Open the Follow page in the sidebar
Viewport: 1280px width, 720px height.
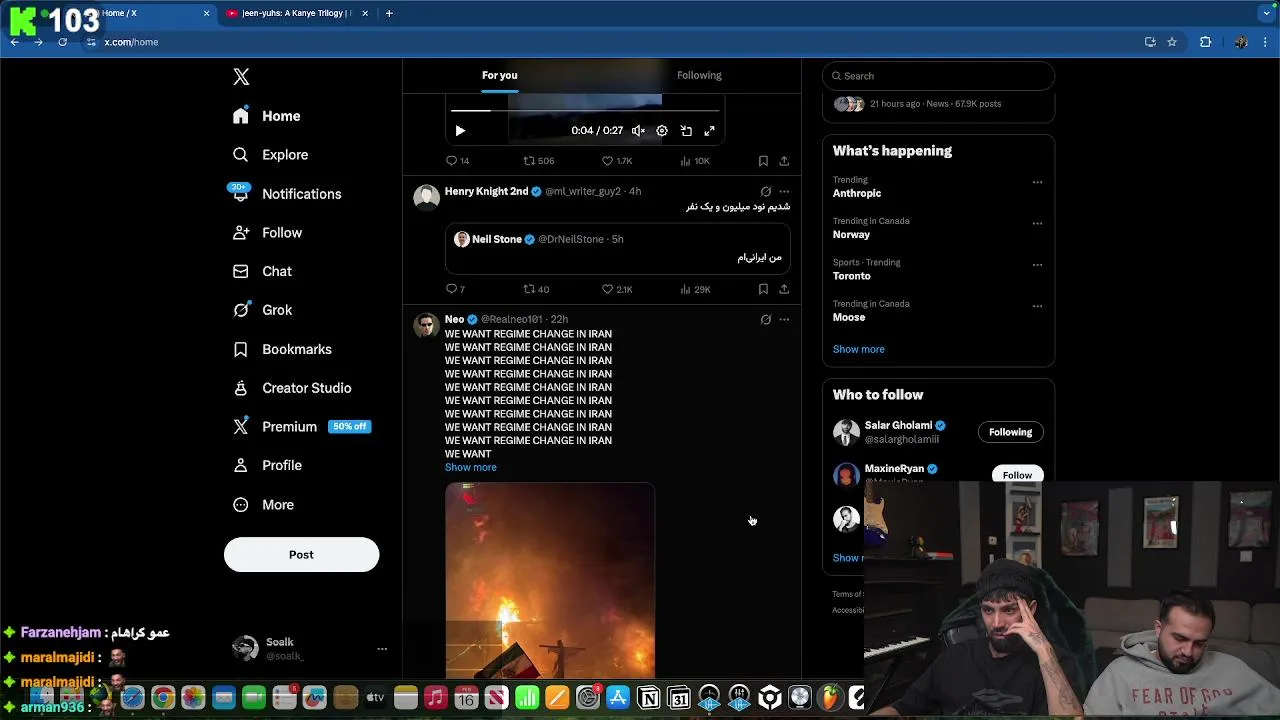(267, 233)
